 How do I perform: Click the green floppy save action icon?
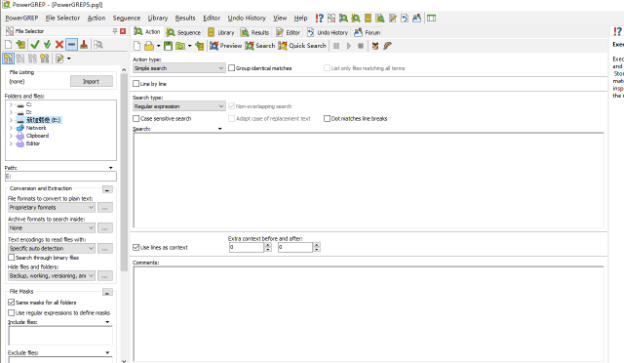[x=168, y=46]
